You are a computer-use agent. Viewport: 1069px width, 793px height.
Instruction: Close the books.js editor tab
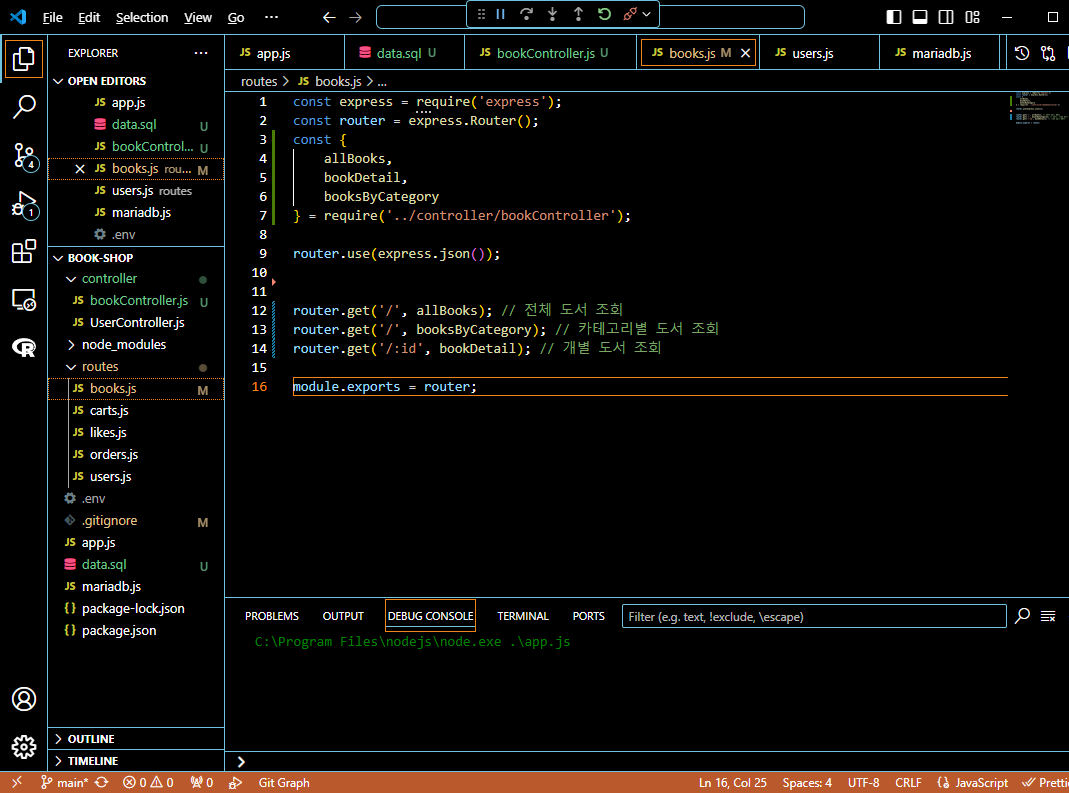pyautogui.click(x=745, y=53)
